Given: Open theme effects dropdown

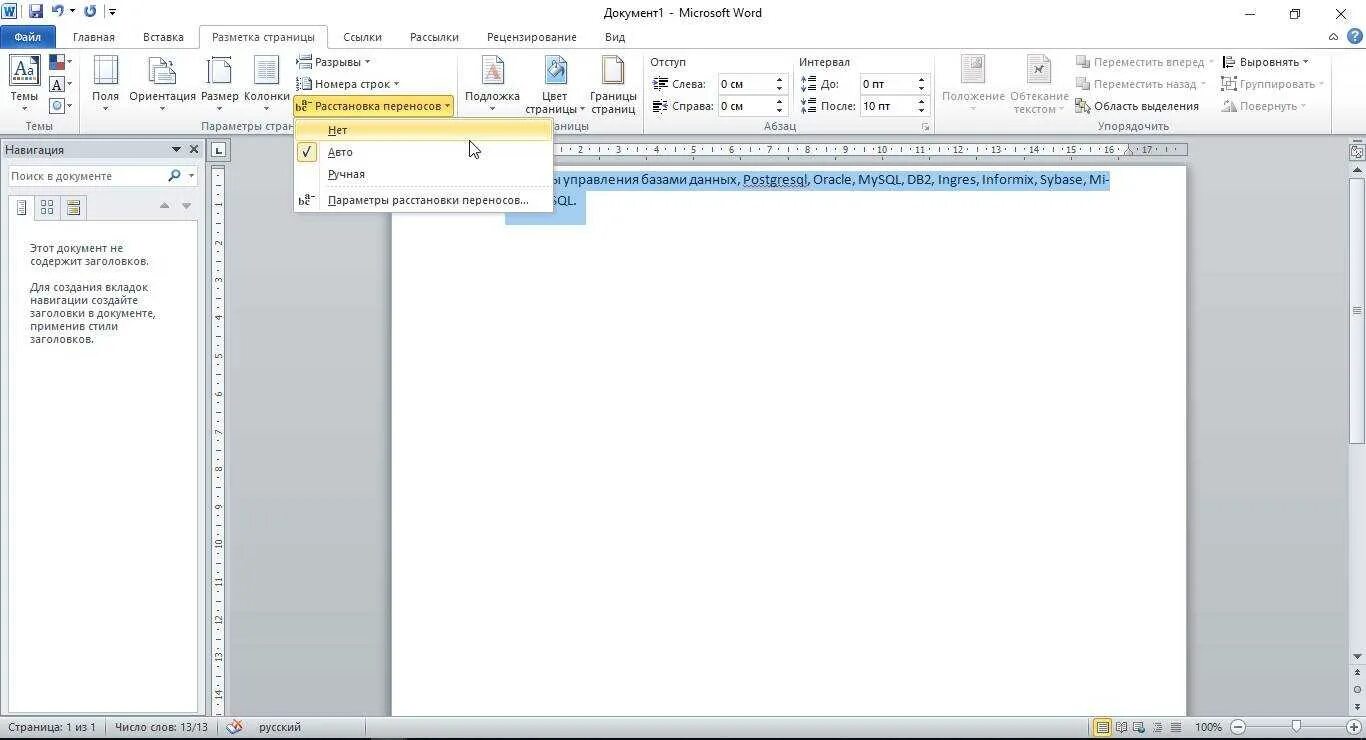Looking at the screenshot, I should point(60,105).
